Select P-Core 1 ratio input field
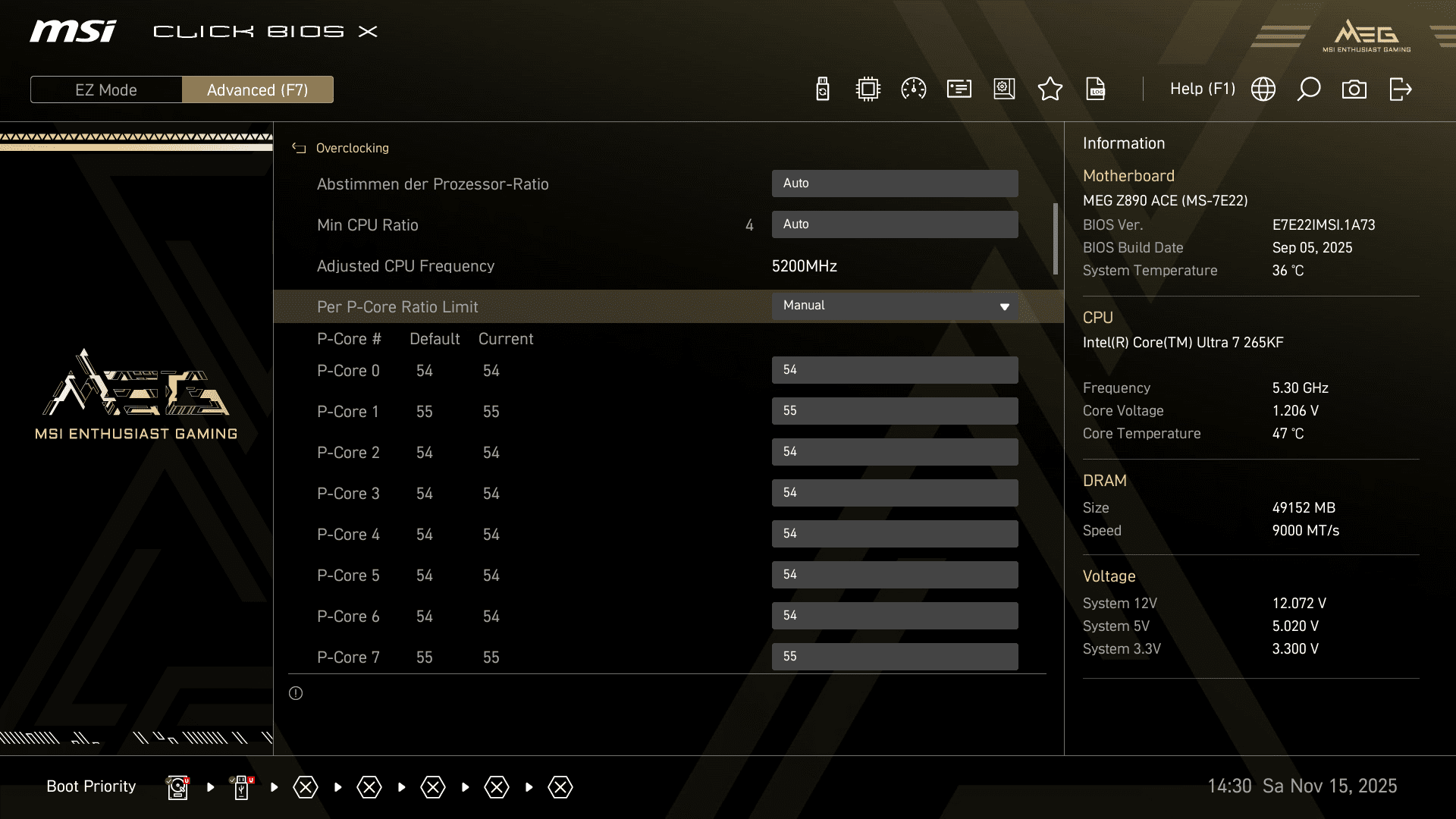This screenshot has height=819, width=1456. [x=895, y=411]
